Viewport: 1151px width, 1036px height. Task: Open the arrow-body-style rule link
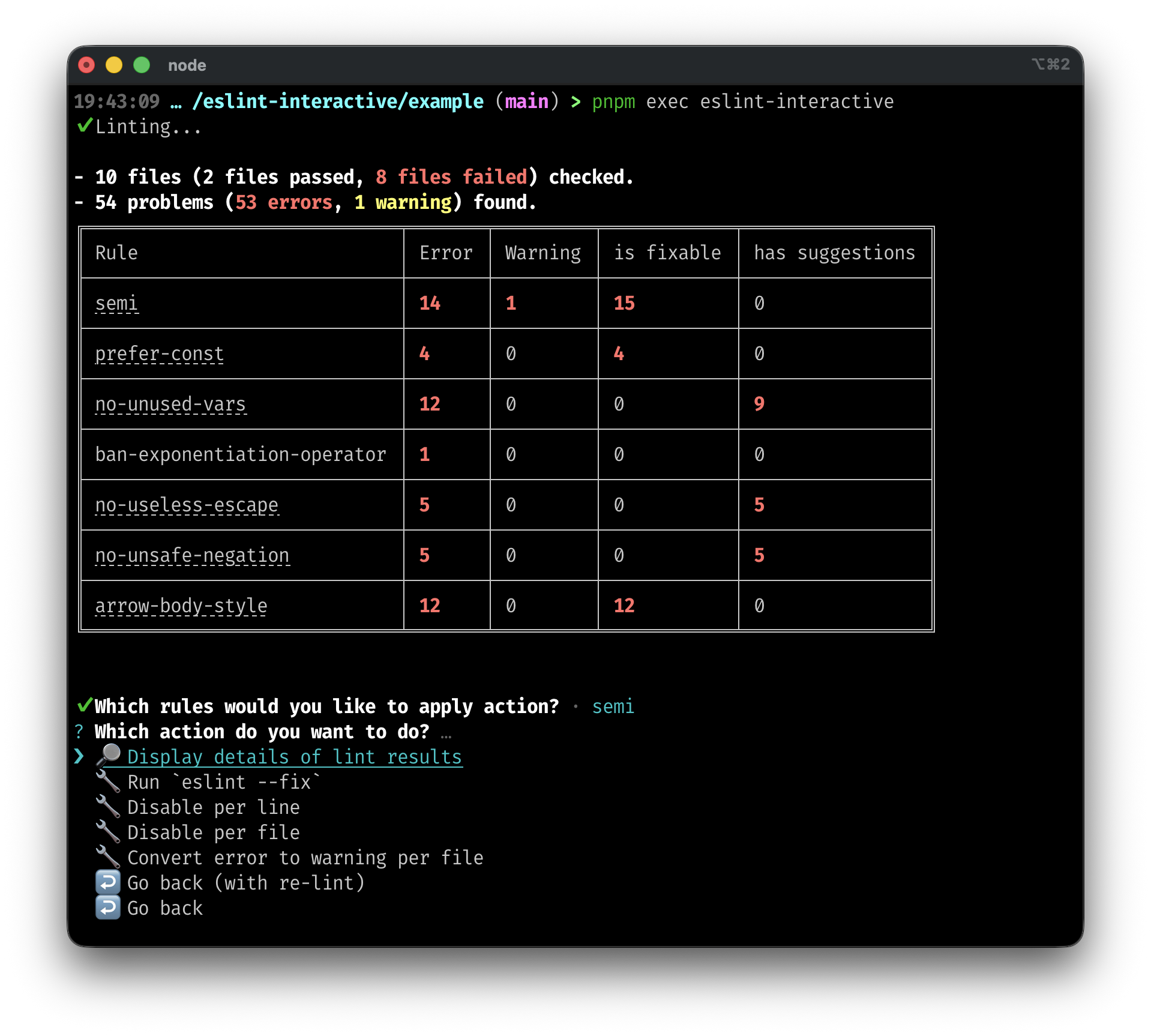[x=181, y=606]
